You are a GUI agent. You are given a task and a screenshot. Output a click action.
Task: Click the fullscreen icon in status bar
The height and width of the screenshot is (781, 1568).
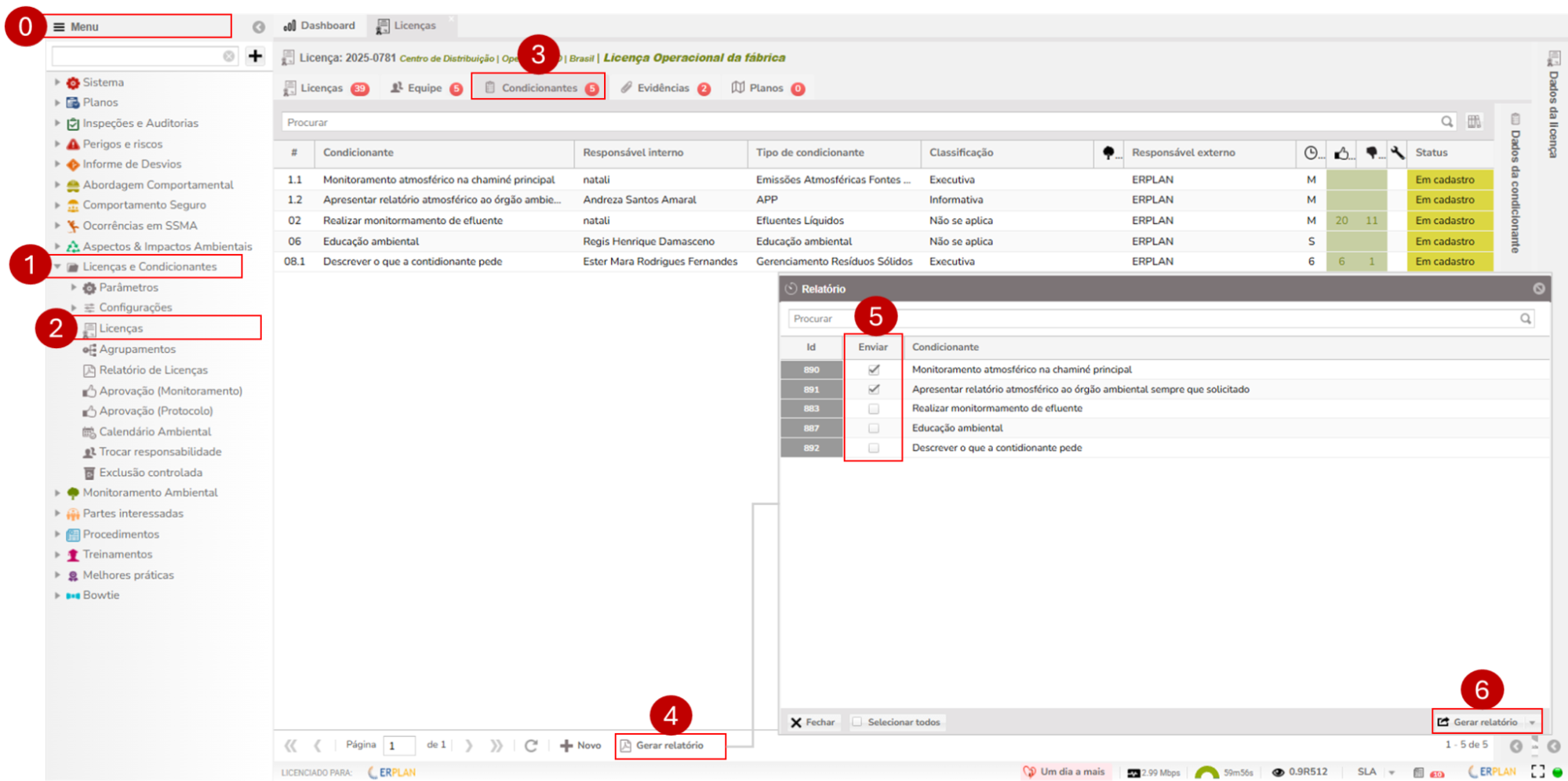point(1537,772)
